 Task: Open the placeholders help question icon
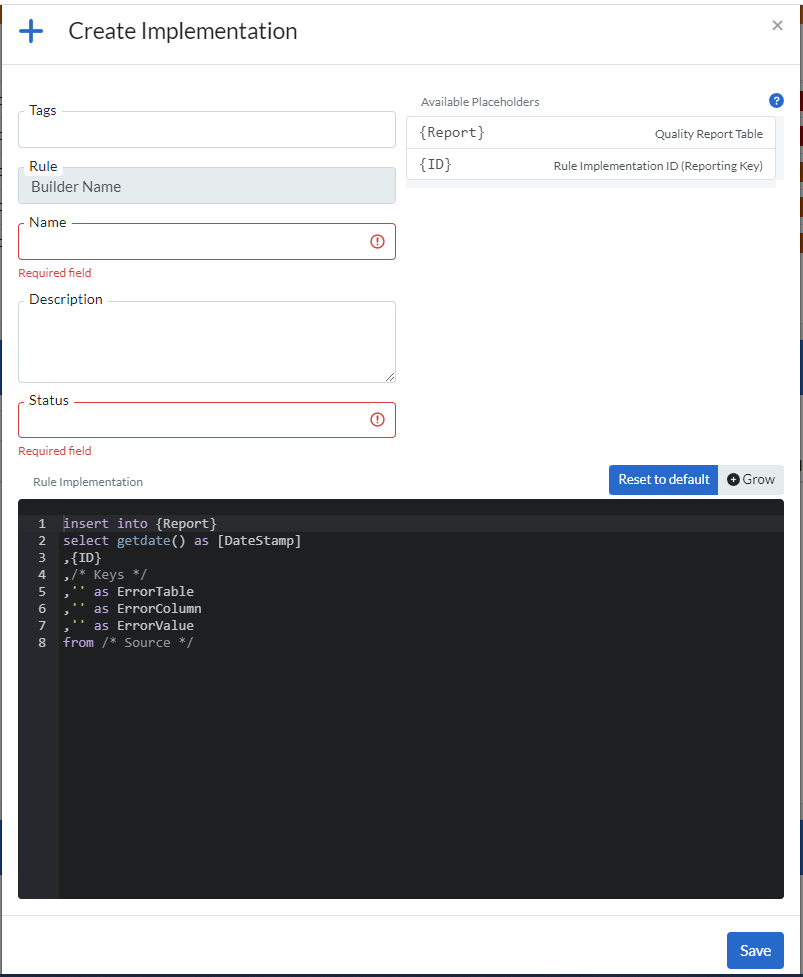coord(776,101)
